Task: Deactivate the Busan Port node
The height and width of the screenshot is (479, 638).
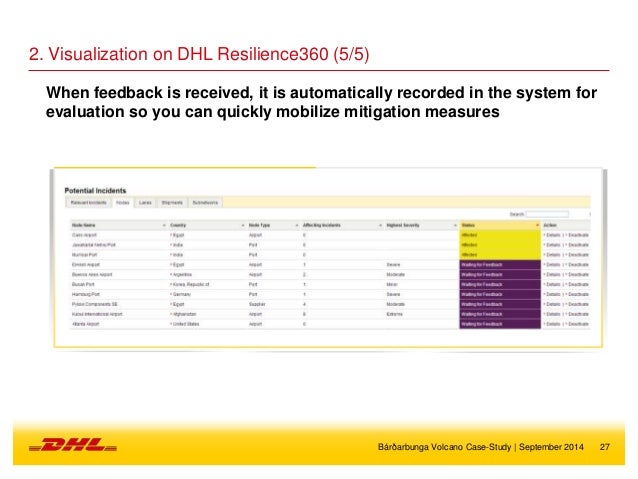Action: point(577,284)
